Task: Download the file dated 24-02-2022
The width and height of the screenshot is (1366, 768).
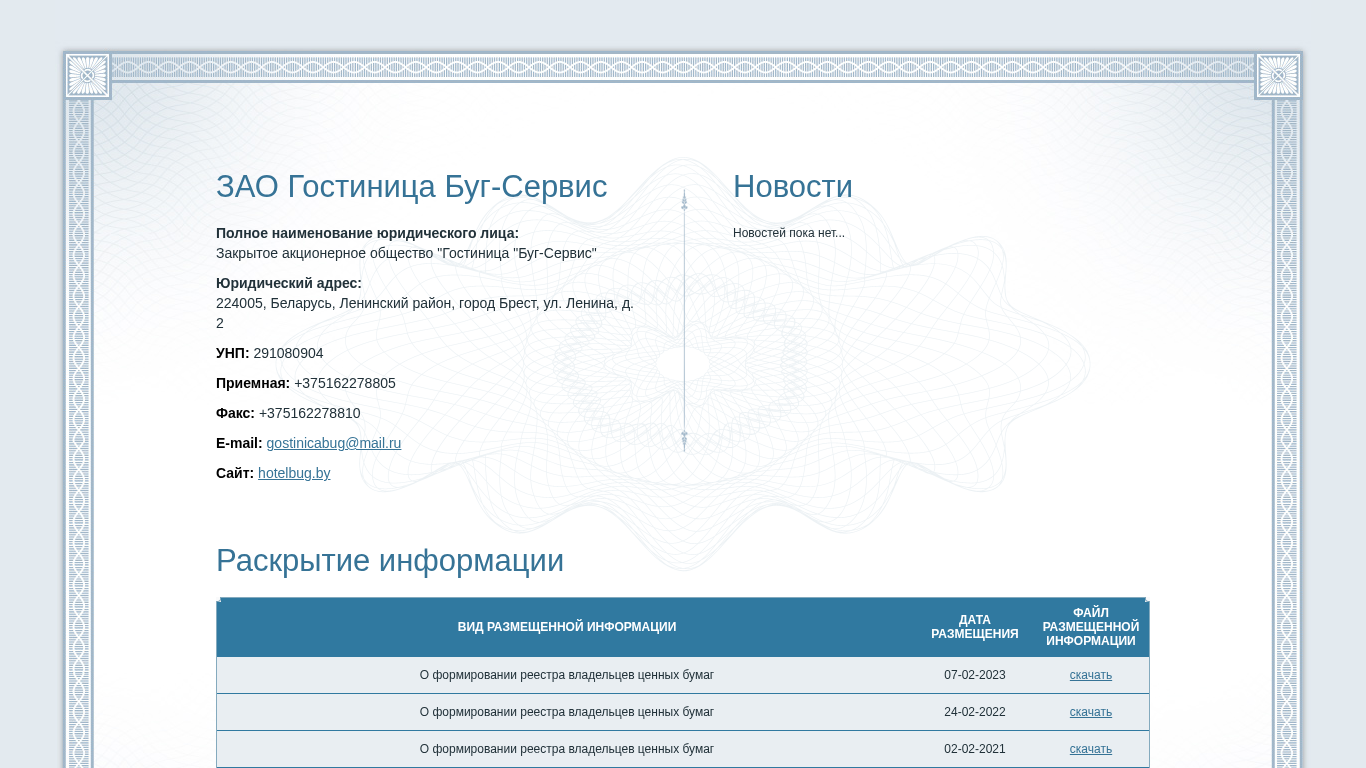Action: [1090, 712]
